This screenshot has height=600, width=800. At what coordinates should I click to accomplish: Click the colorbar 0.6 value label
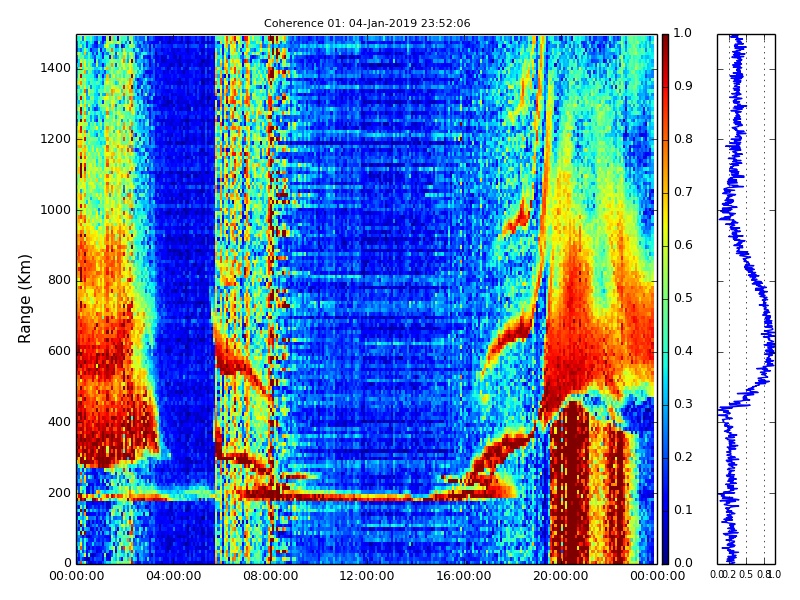(683, 245)
